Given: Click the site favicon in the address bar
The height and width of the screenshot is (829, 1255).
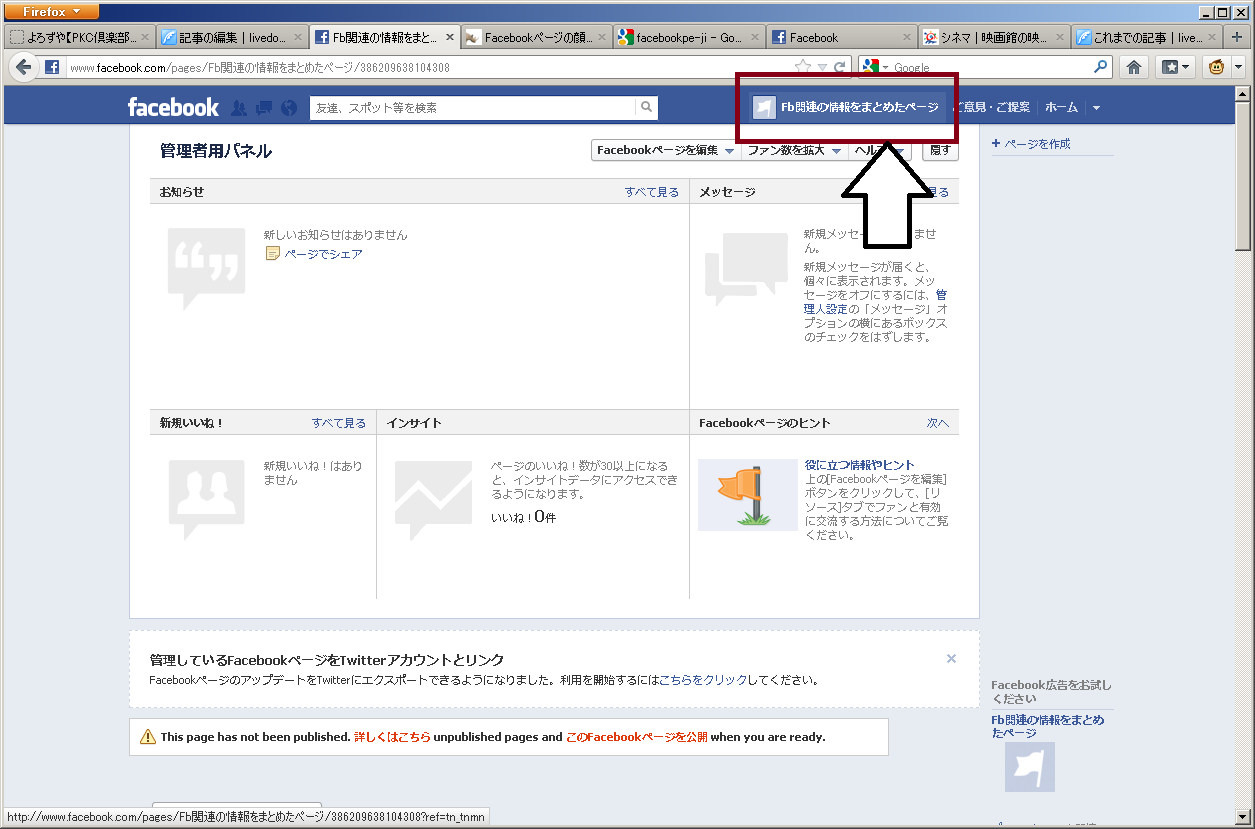Looking at the screenshot, I should 52,67.
